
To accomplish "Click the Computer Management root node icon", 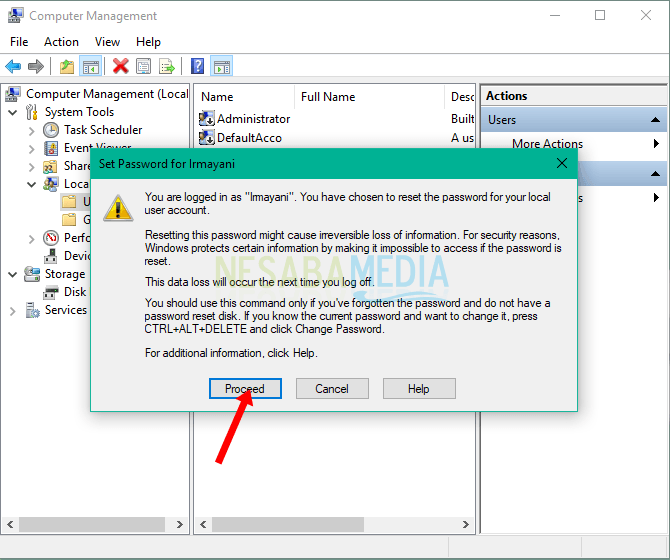I will click(13, 94).
